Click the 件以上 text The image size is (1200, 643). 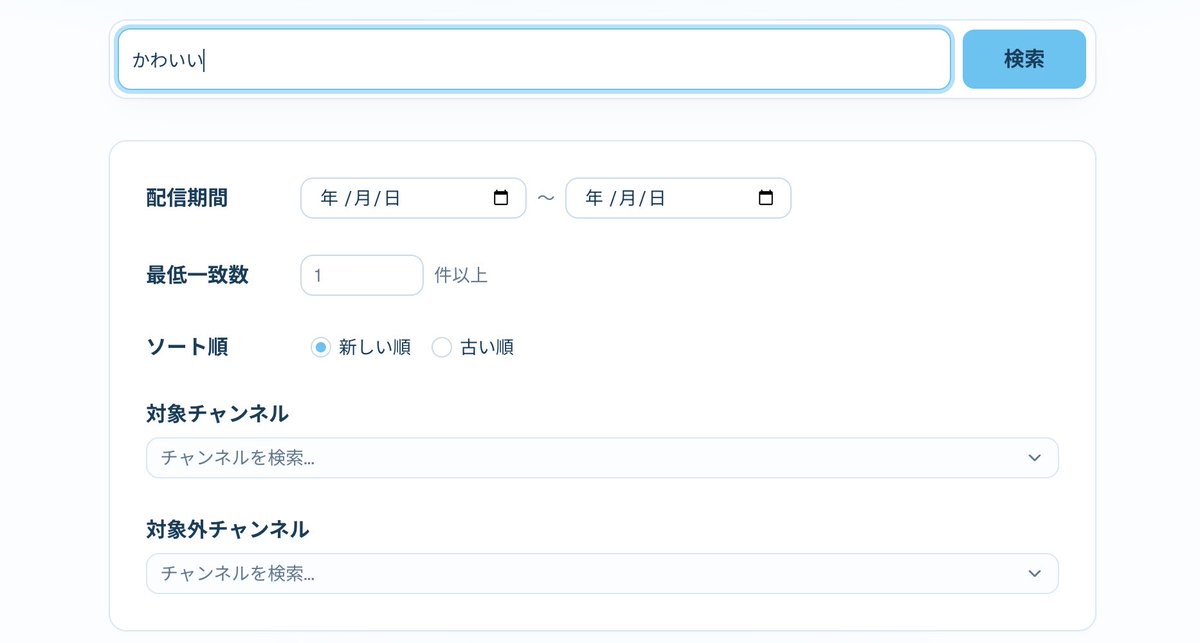(461, 275)
